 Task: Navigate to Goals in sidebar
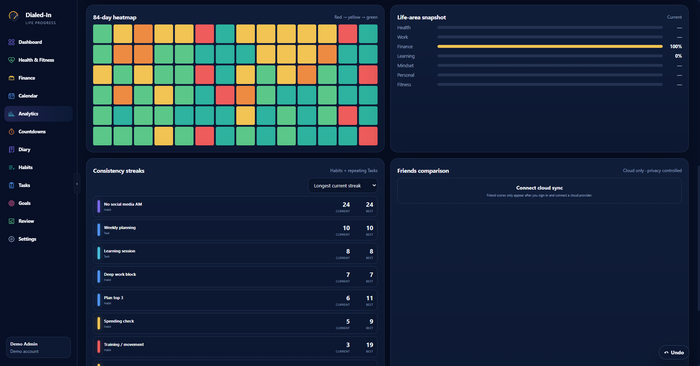tap(38, 203)
